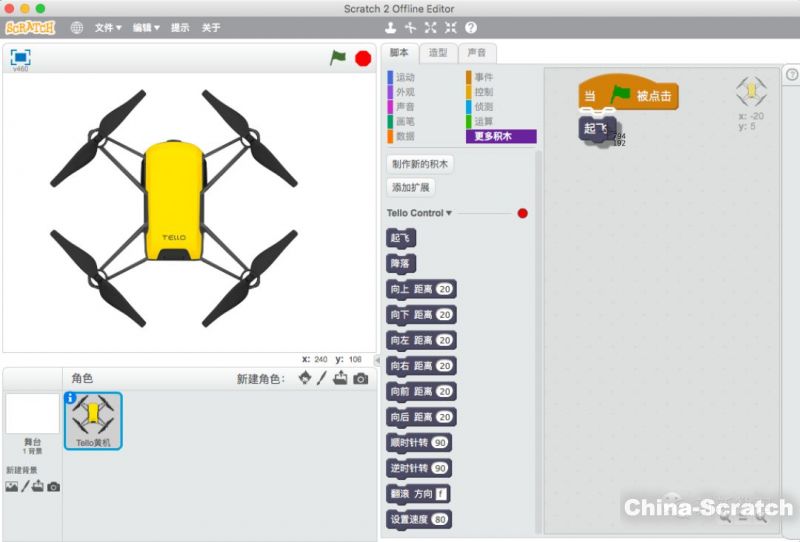Create new sprite from camera icon
The height and width of the screenshot is (542, 800).
point(361,379)
